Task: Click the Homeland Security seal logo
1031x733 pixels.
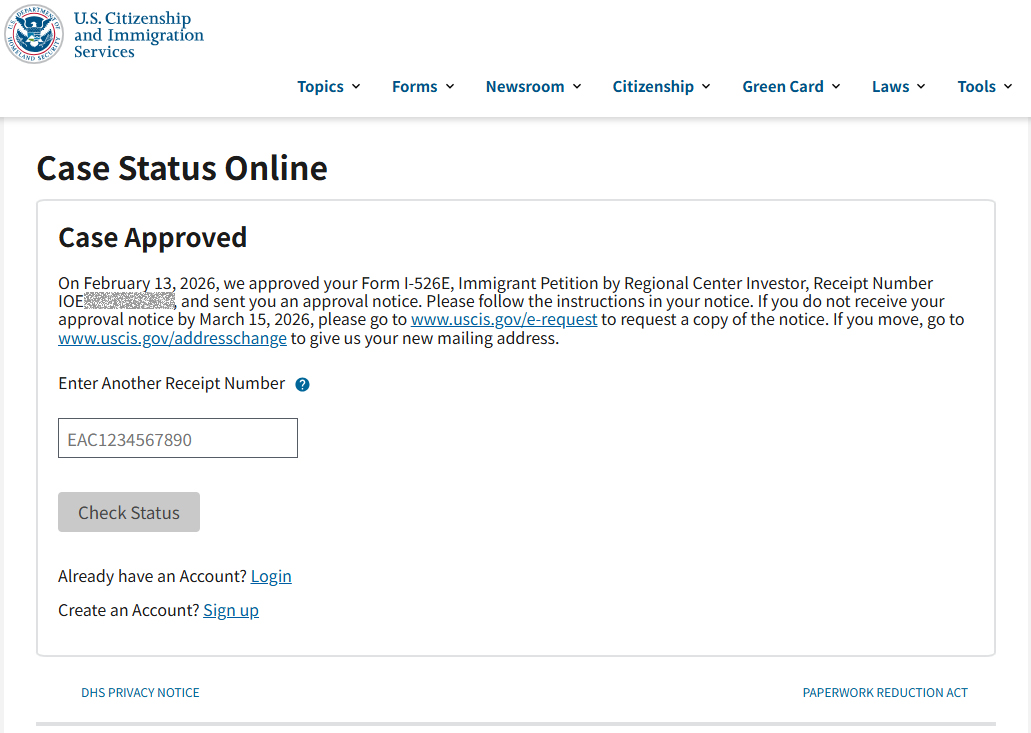Action: [x=34, y=34]
